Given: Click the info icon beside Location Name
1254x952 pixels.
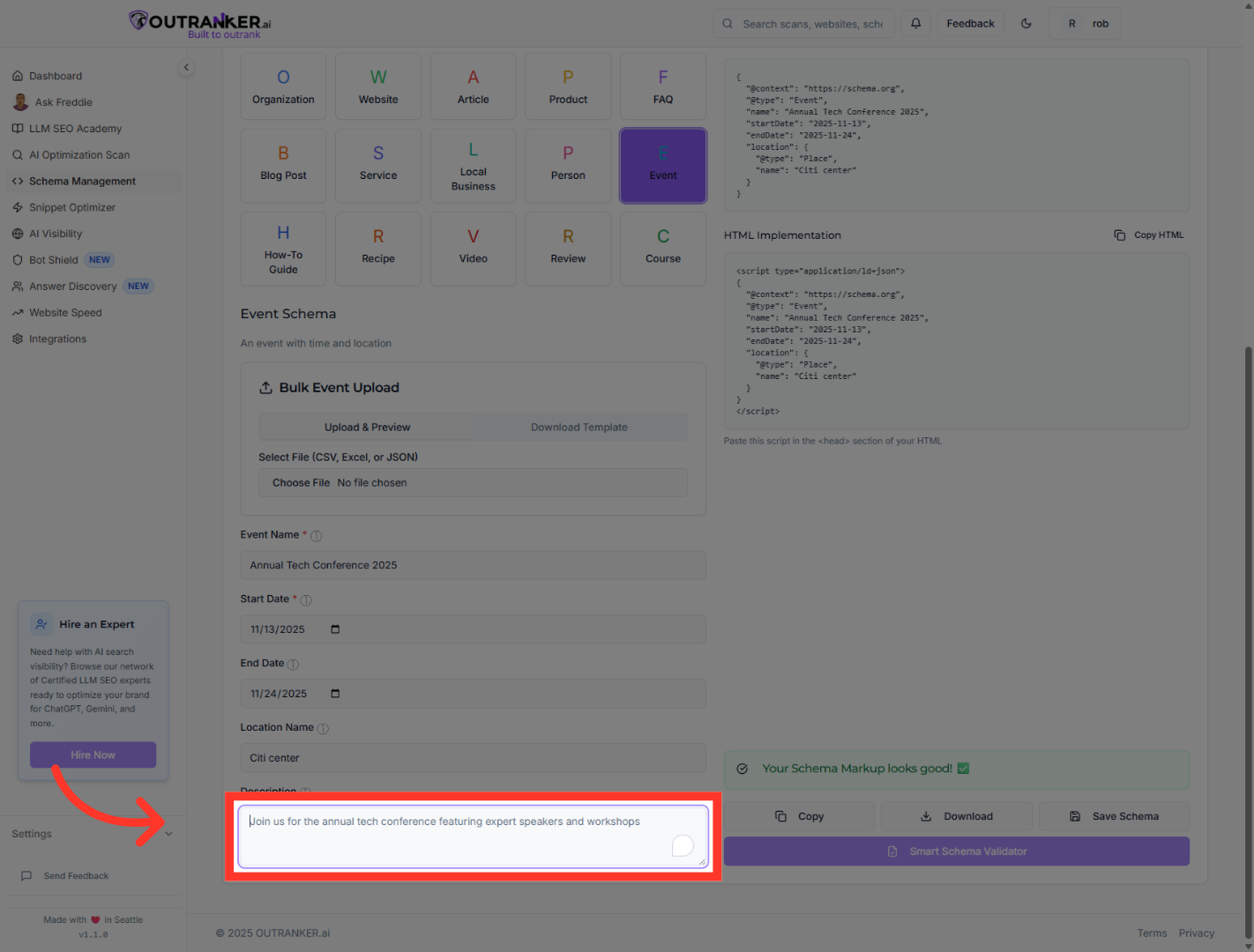Looking at the screenshot, I should click(323, 729).
